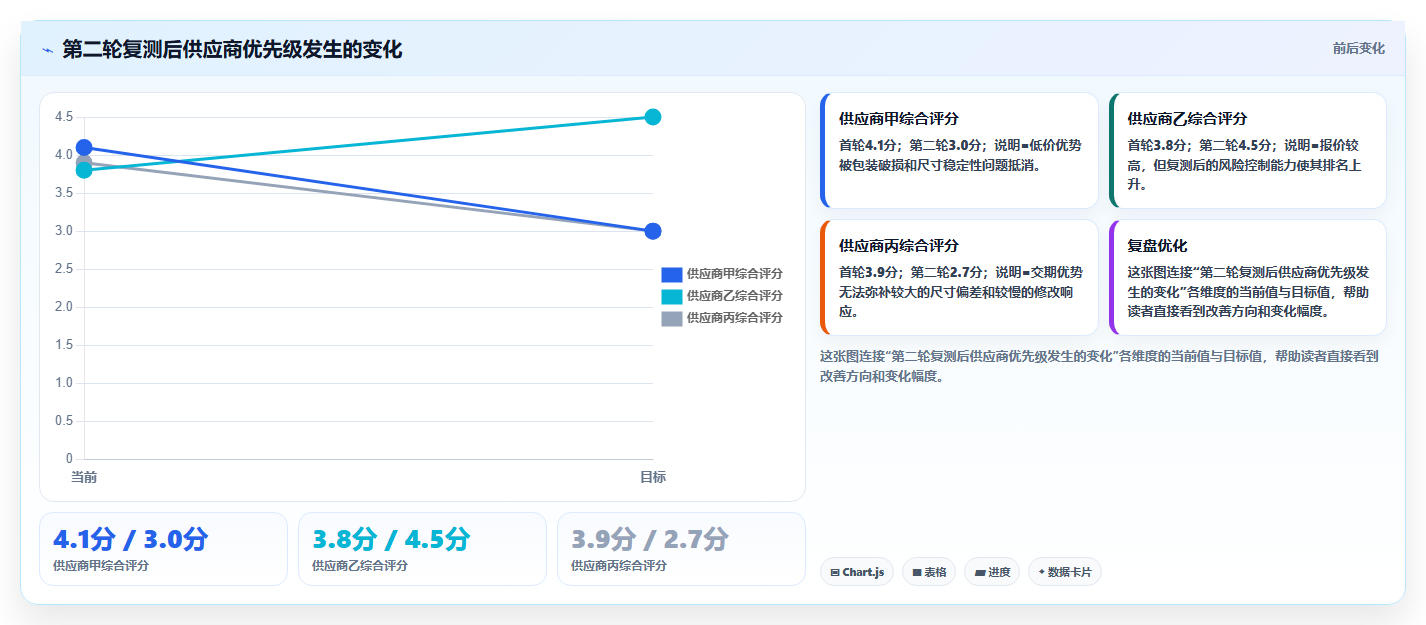Open the 供应商乙综合评分 description card

[x=1248, y=150]
